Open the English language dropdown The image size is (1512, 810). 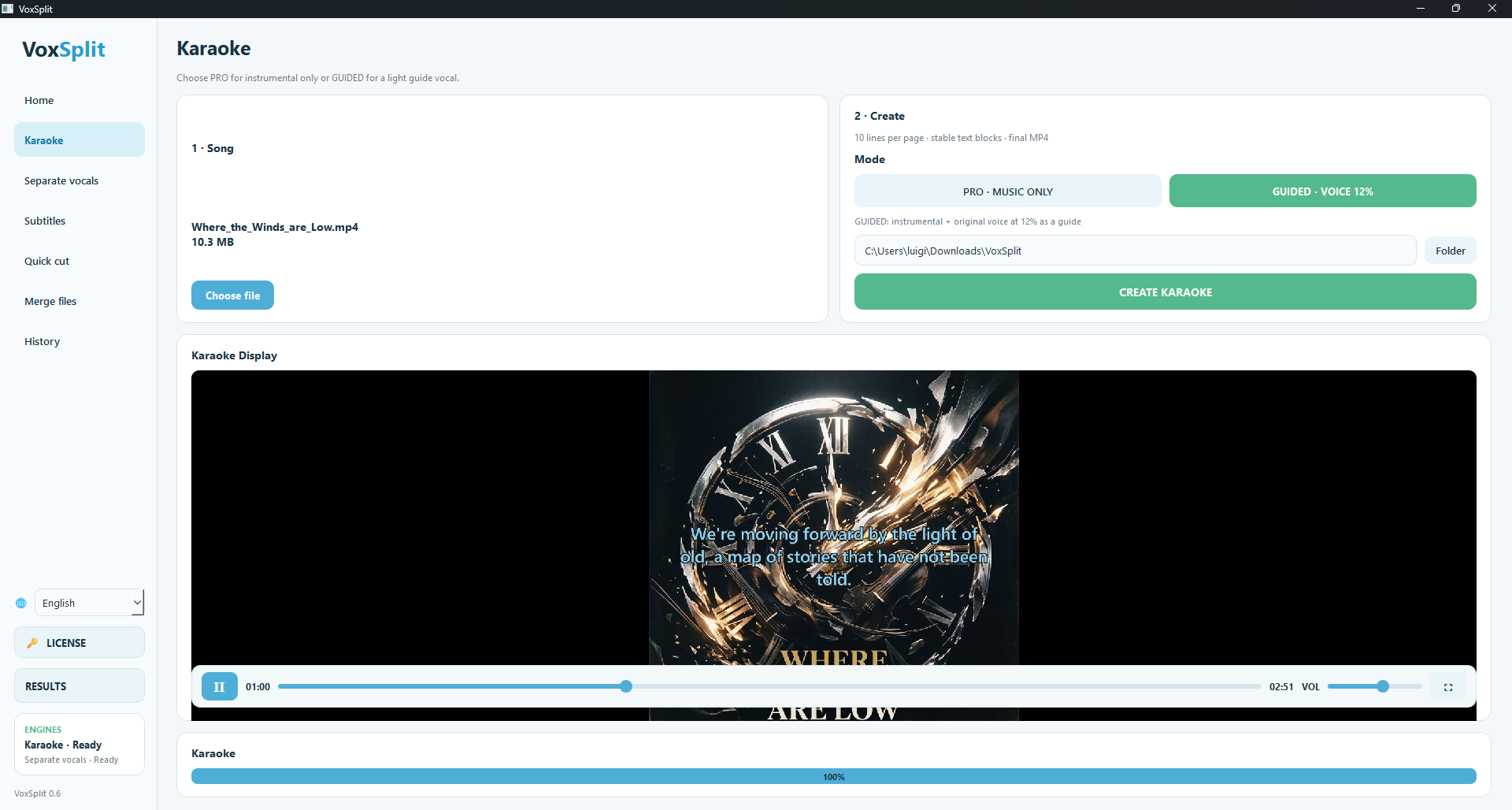[90, 603]
